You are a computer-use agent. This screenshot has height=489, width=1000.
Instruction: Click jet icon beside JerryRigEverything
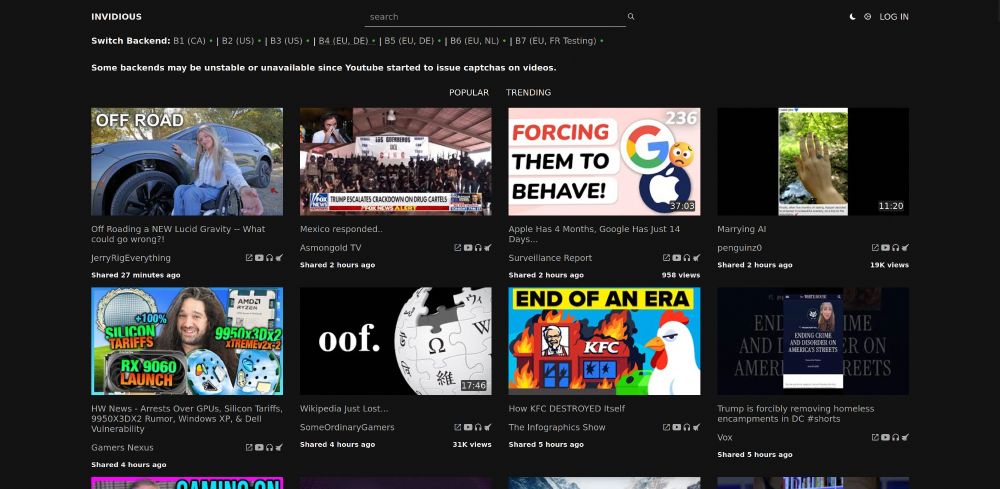[279, 258]
